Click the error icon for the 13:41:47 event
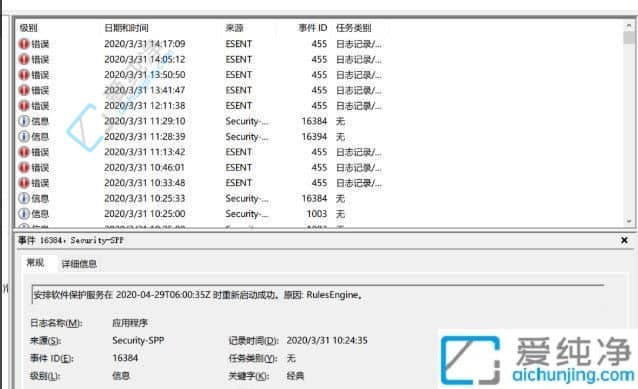Image resolution: width=638 pixels, height=389 pixels. tap(24, 90)
